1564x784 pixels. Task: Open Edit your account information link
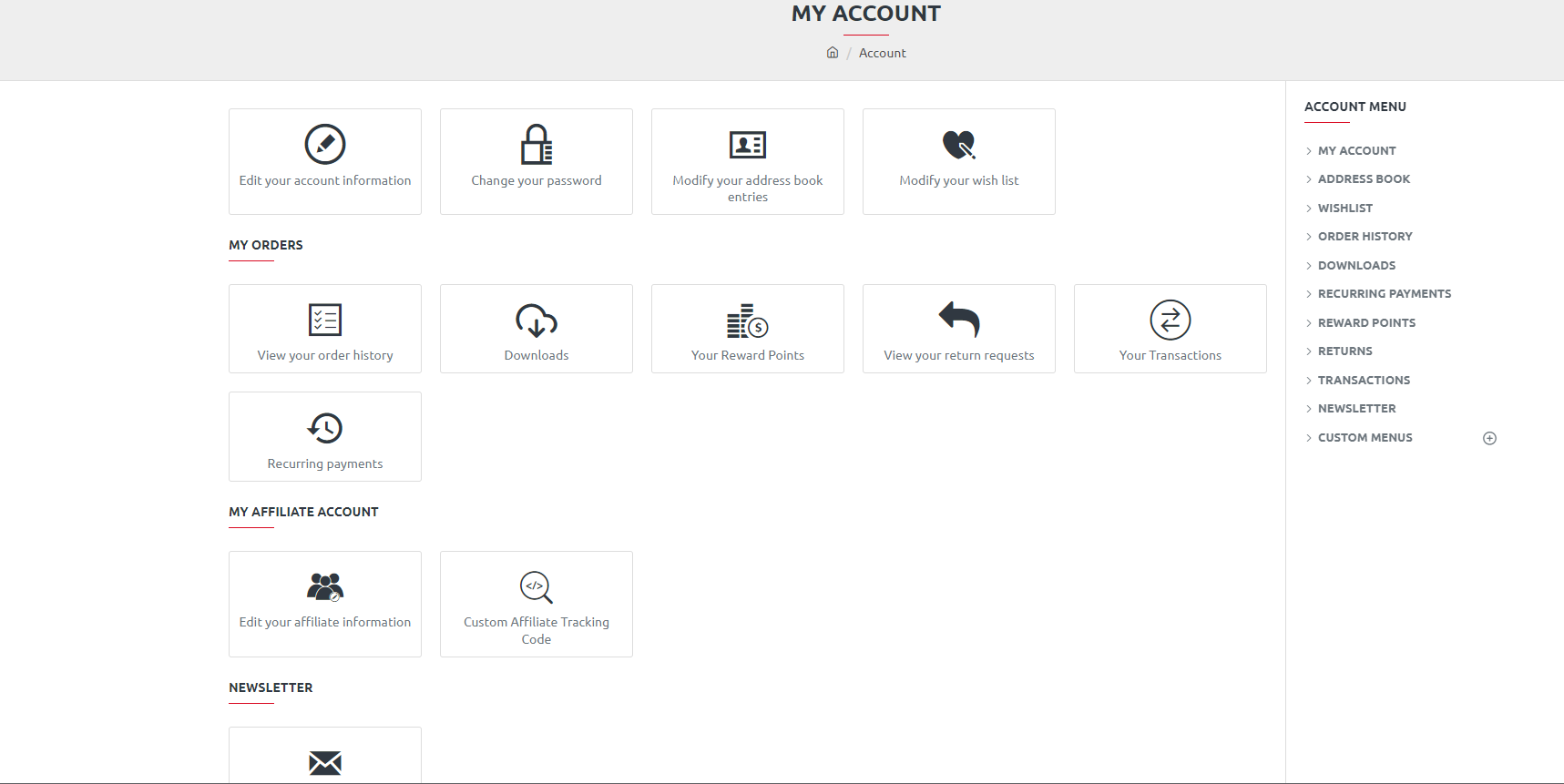click(x=325, y=180)
